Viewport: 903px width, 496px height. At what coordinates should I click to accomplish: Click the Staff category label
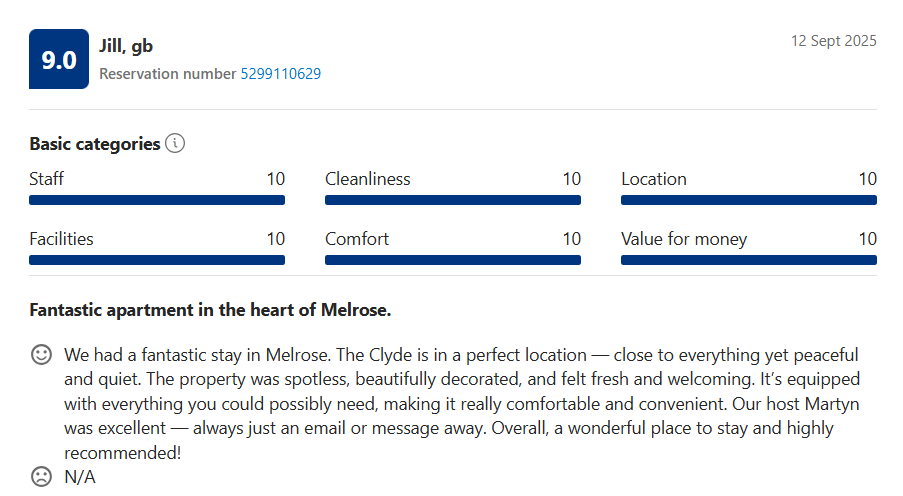click(47, 179)
